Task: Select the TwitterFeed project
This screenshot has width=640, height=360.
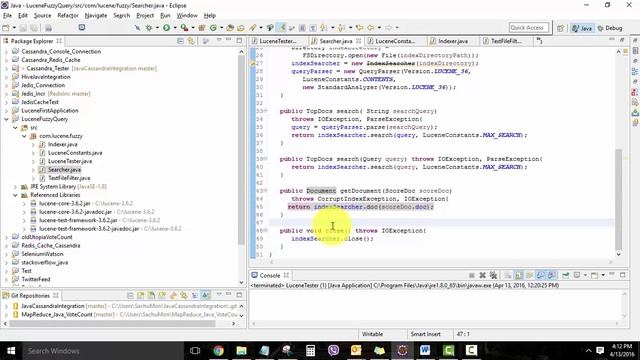Action: pyautogui.click(x=36, y=279)
